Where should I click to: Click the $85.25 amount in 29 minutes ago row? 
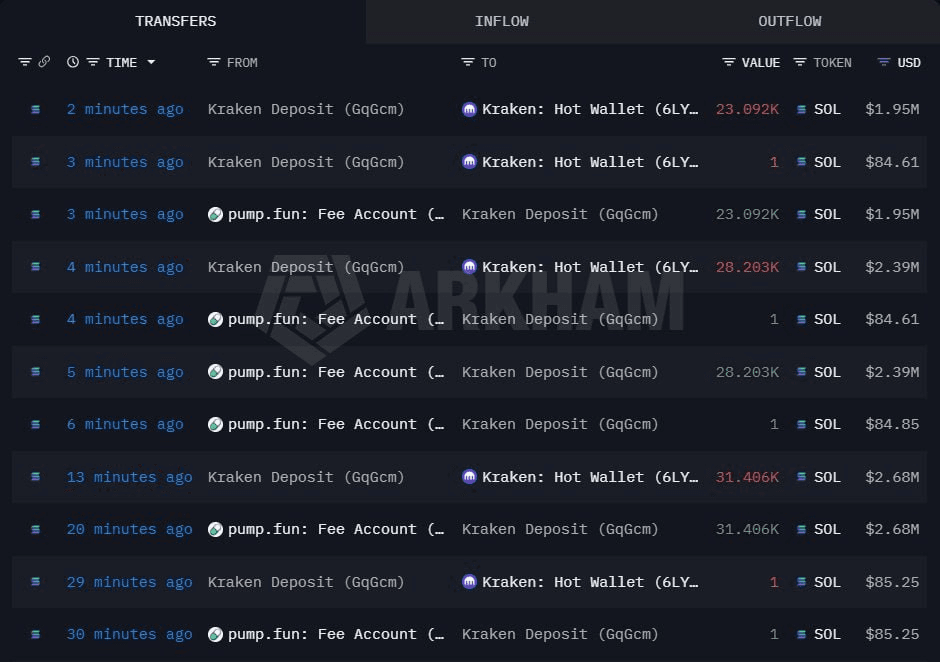tap(892, 582)
